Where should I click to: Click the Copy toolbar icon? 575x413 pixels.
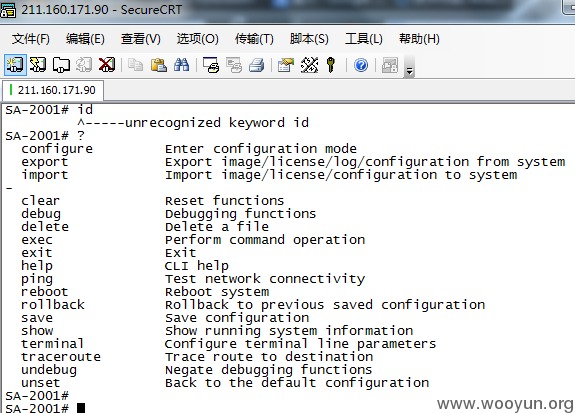coord(135,65)
